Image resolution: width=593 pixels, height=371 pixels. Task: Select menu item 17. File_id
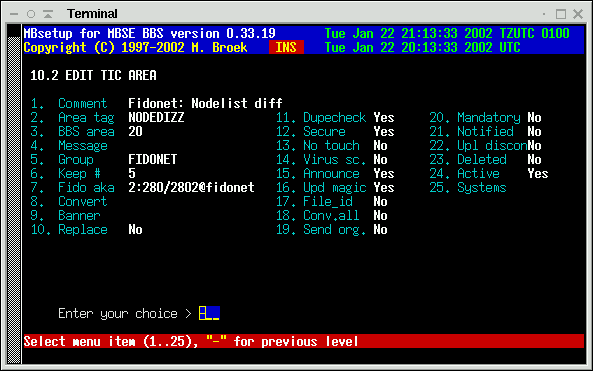(x=314, y=202)
